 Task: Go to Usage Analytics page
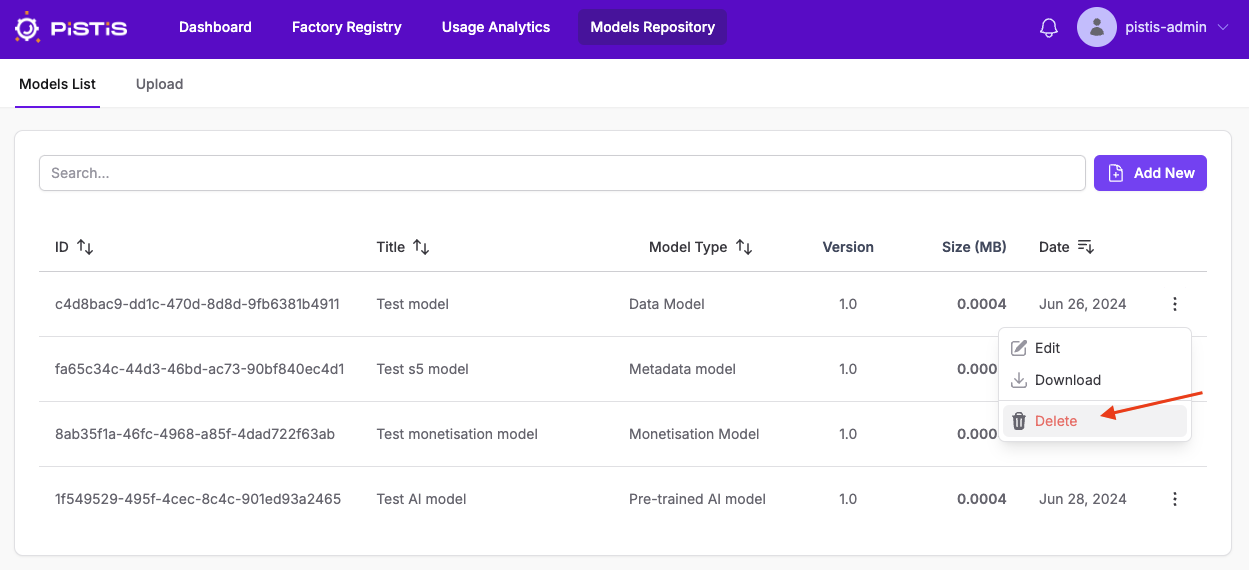(496, 27)
